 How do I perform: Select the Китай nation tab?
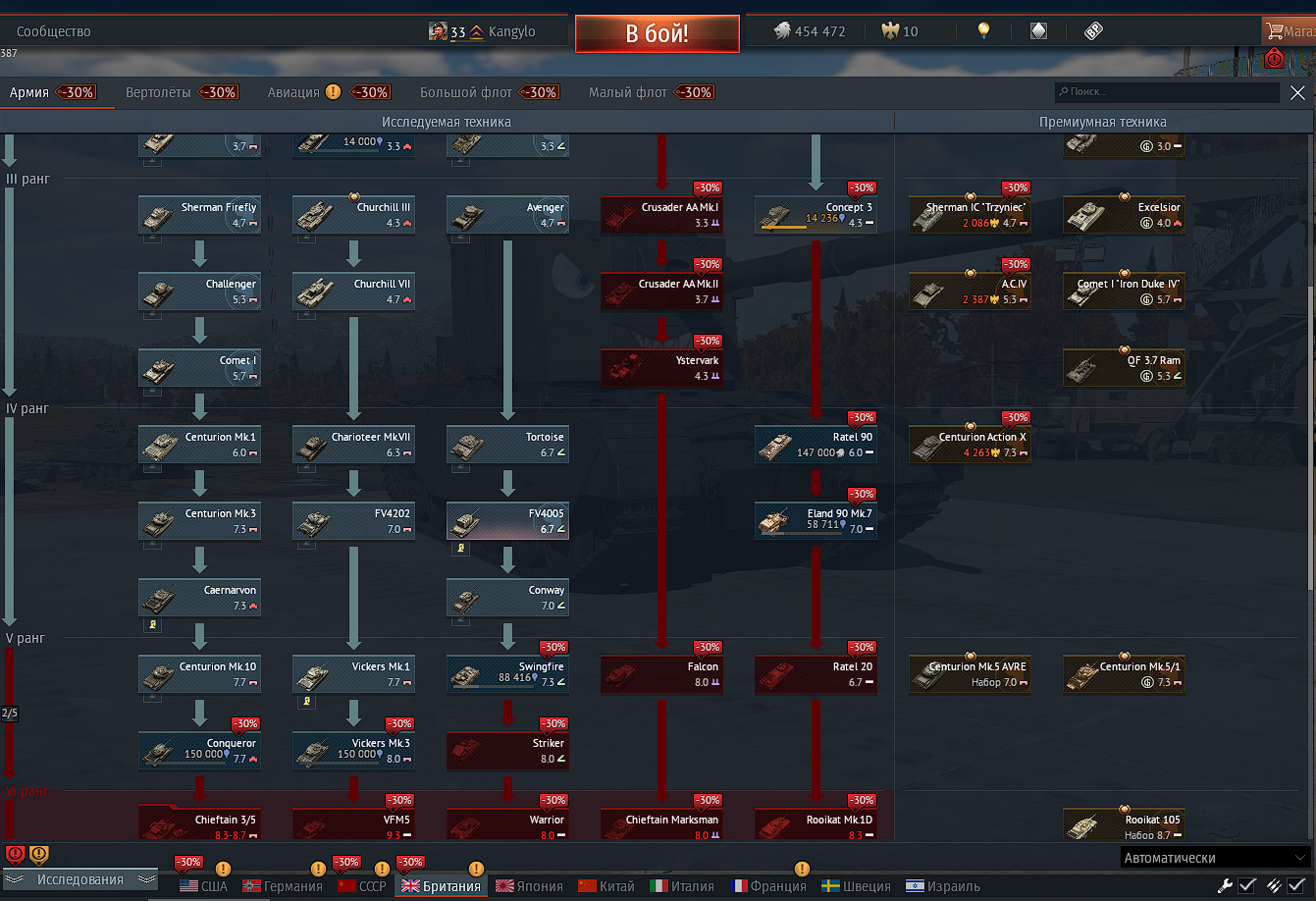[x=606, y=886]
